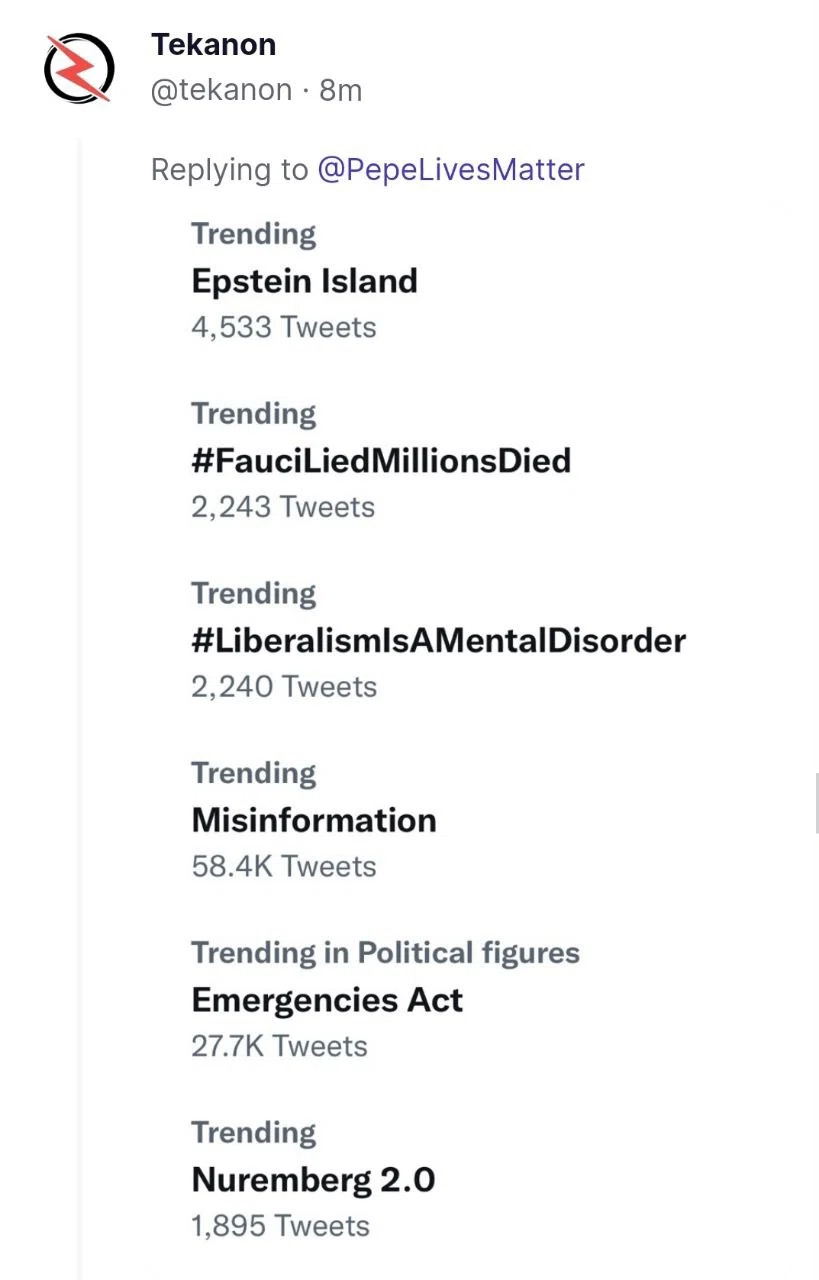Click the Trending in Political figures label
The image size is (819, 1280).
click(x=385, y=953)
